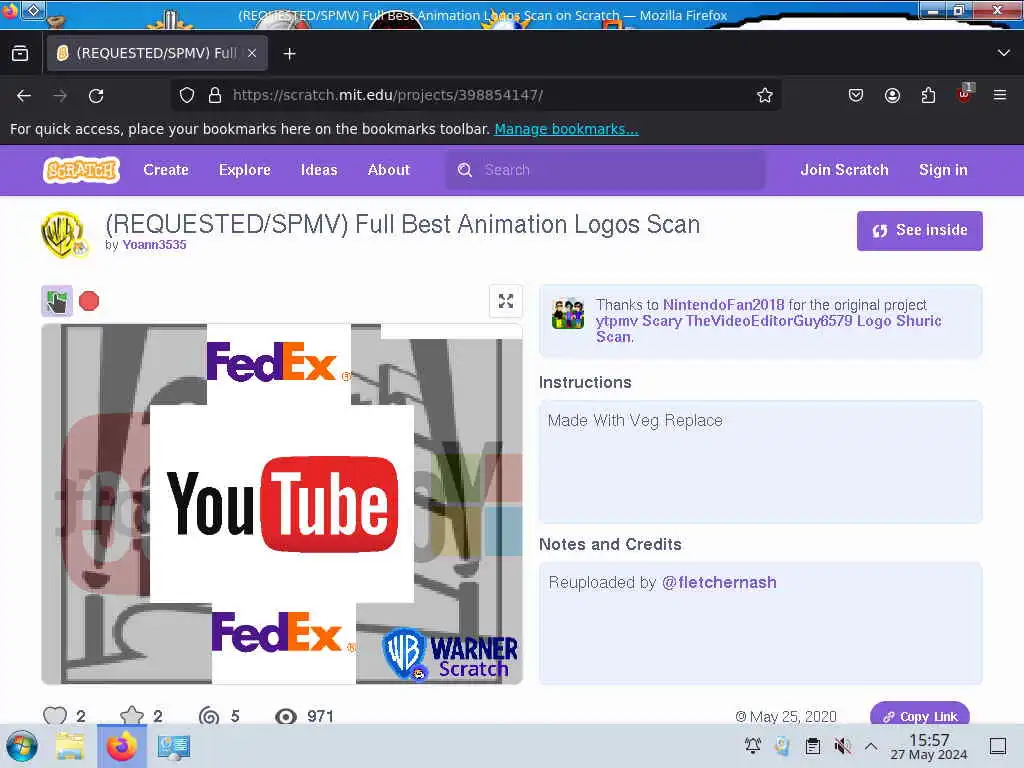
Task: Click the site security padlock icon
Action: [214, 95]
